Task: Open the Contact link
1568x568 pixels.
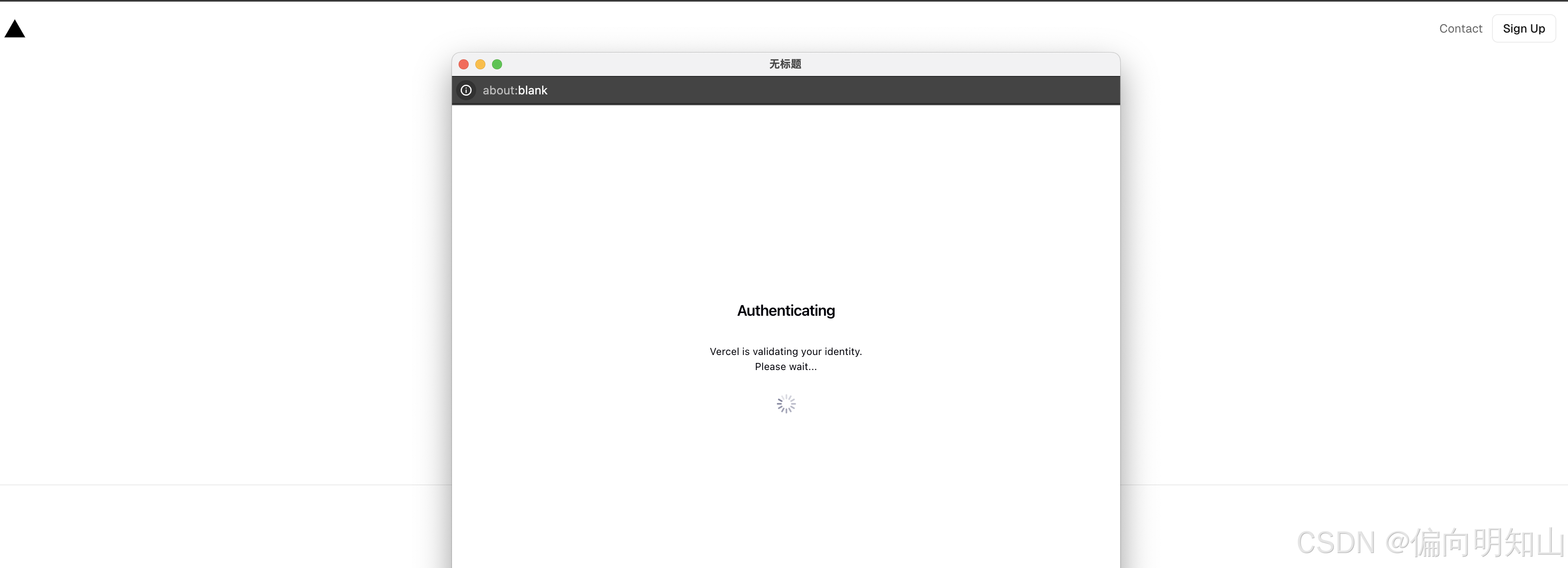Action: coord(1460,29)
